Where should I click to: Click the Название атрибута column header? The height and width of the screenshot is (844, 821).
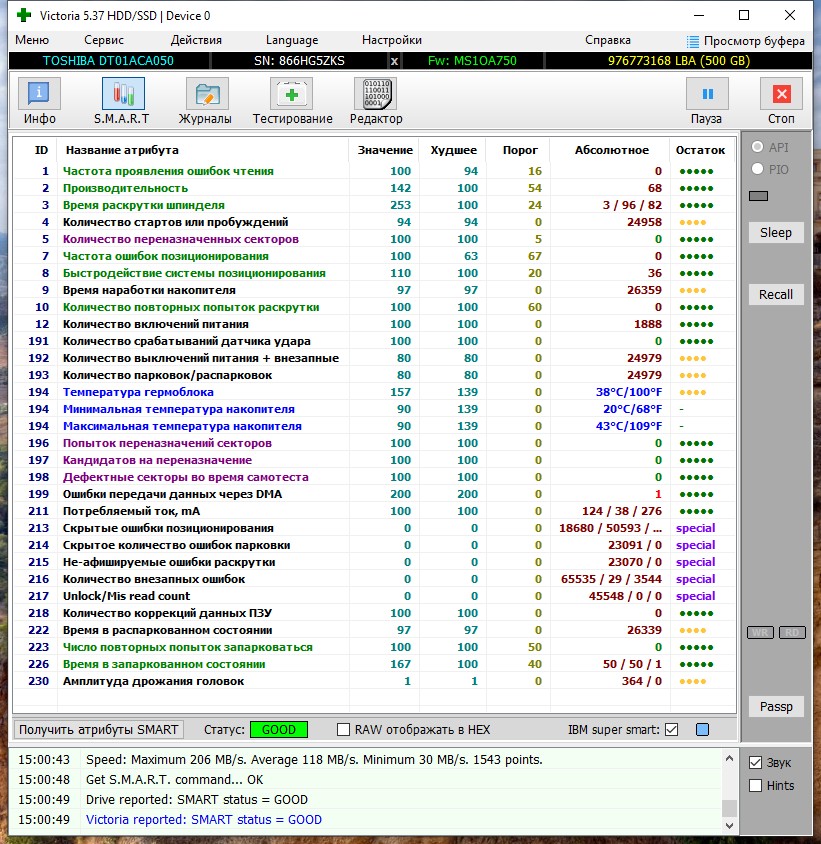coord(122,150)
